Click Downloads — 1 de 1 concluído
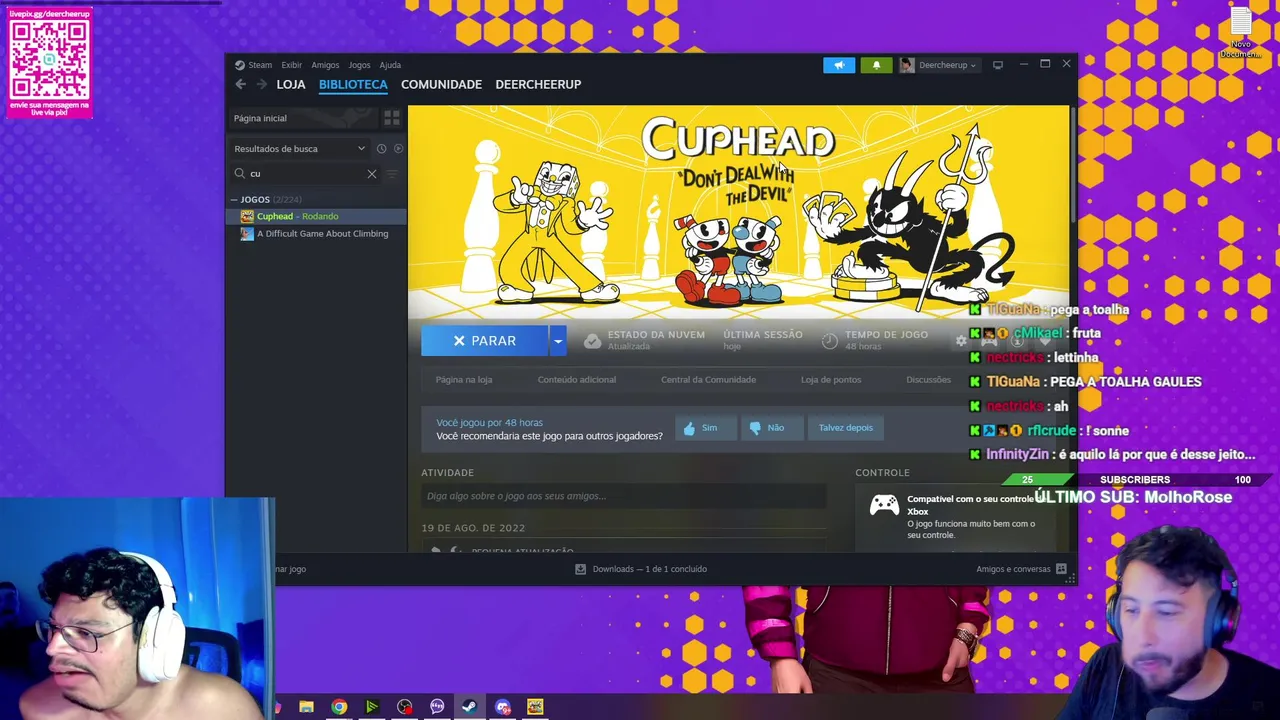Viewport: 1280px width, 720px height. click(x=649, y=569)
